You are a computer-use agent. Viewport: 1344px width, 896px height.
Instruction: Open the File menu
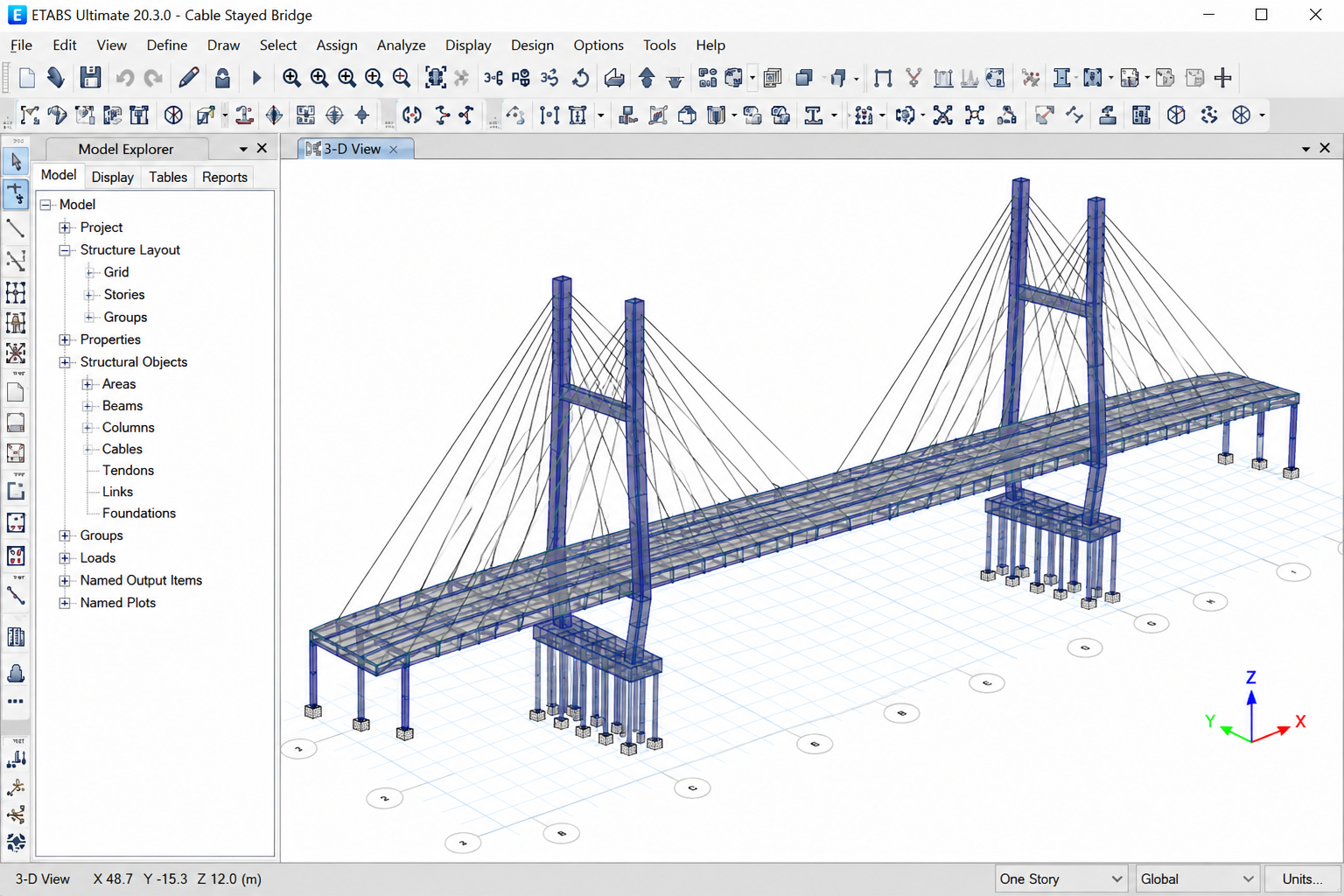[x=21, y=45]
